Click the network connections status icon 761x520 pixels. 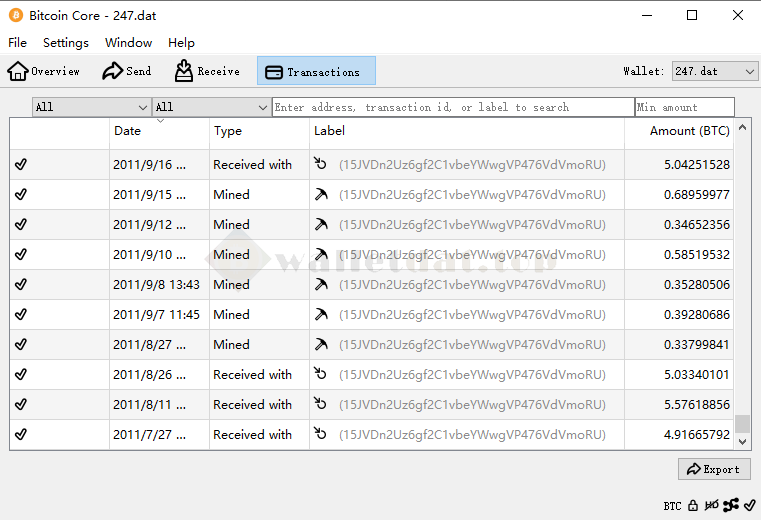point(731,505)
